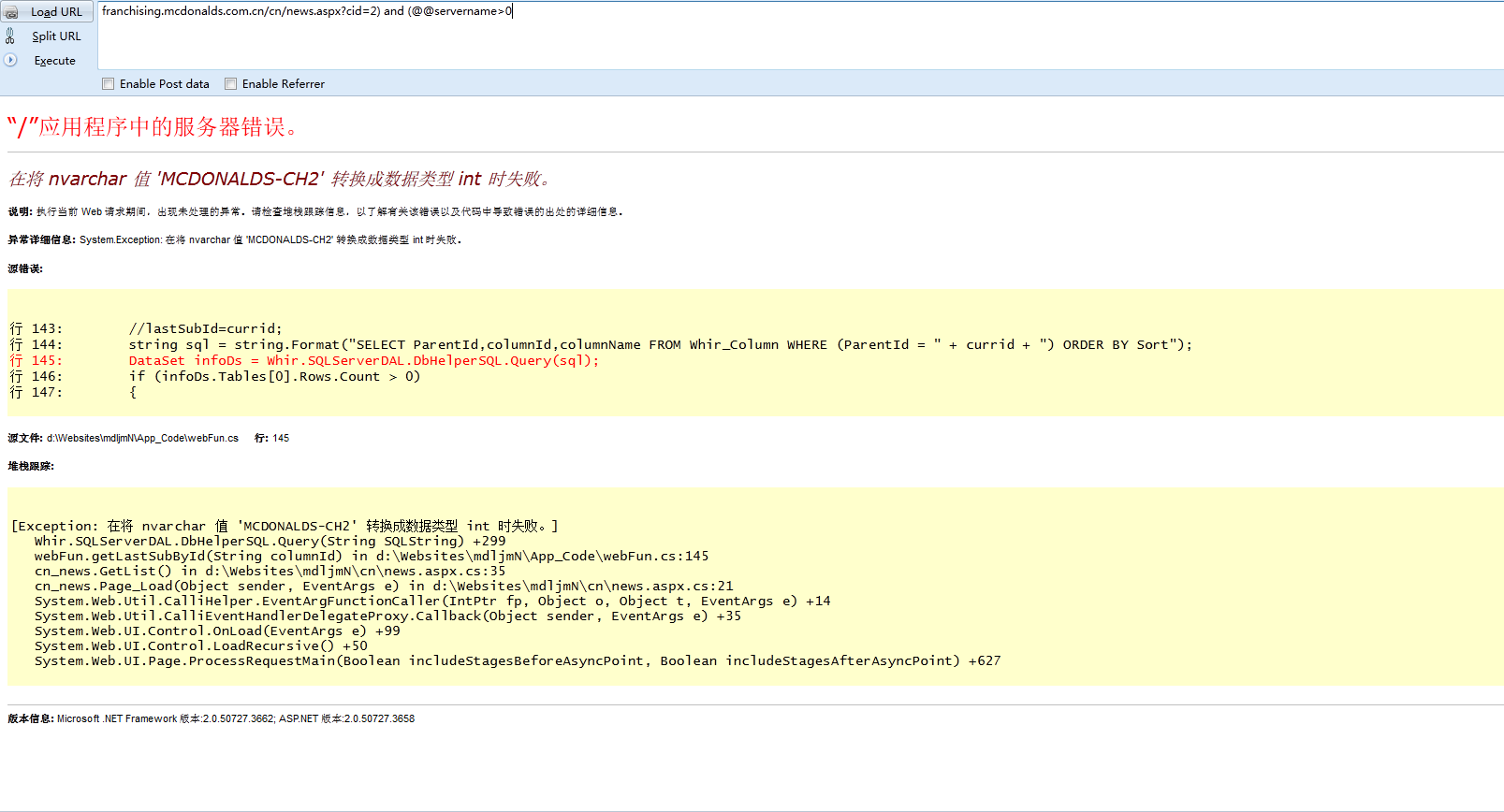This screenshot has width=1504, height=812.
Task: Click into the URL input field
Action: (800, 35)
